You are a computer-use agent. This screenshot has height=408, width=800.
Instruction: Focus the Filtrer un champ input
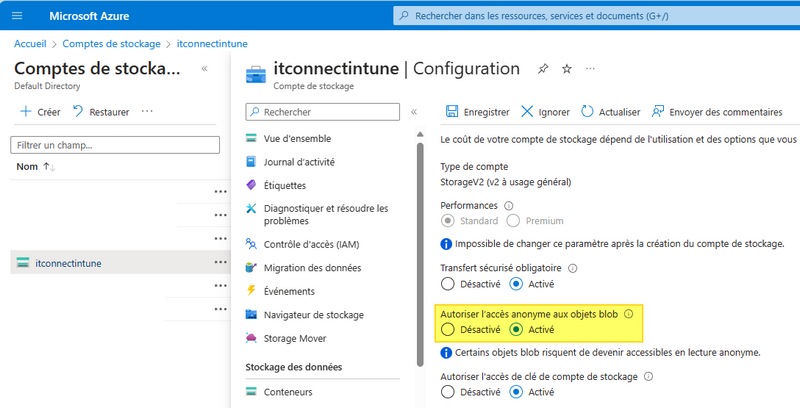(115, 145)
